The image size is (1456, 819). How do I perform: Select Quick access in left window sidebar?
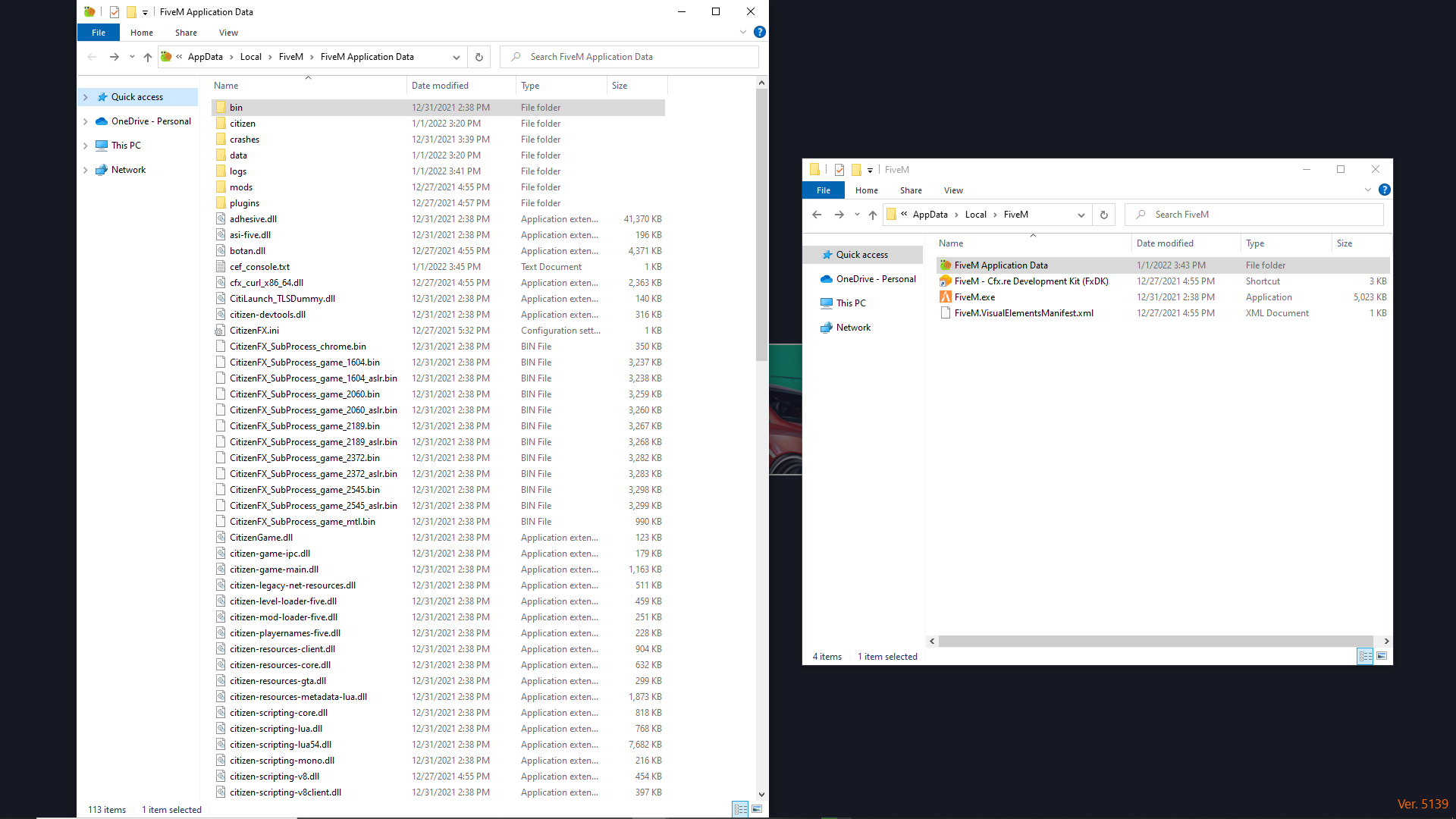136,97
